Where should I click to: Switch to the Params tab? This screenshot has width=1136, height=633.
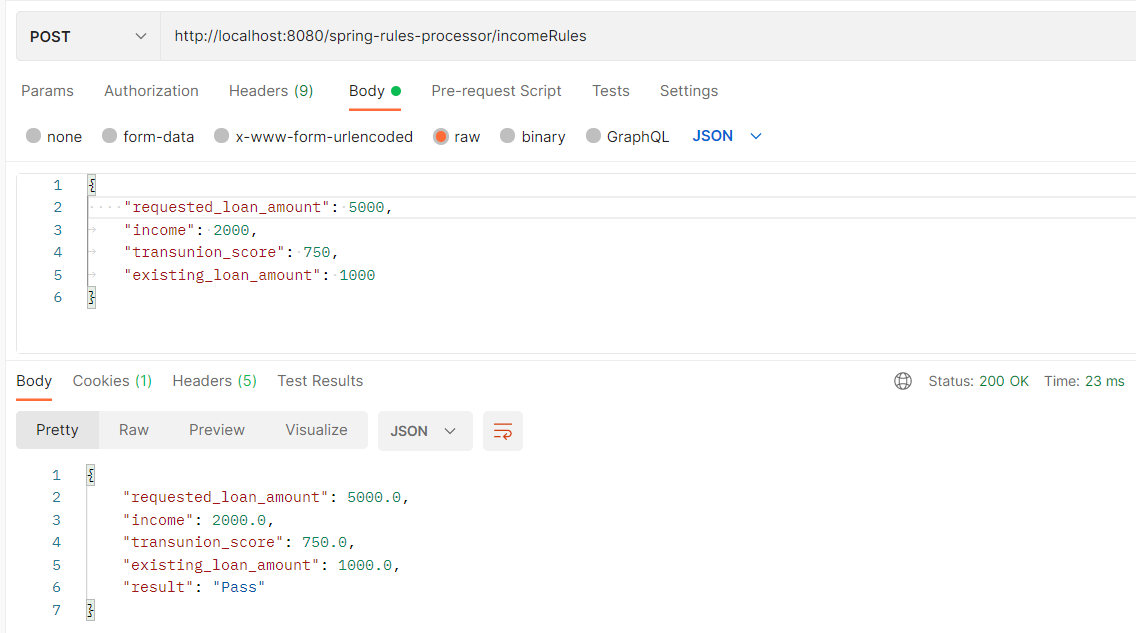click(47, 91)
